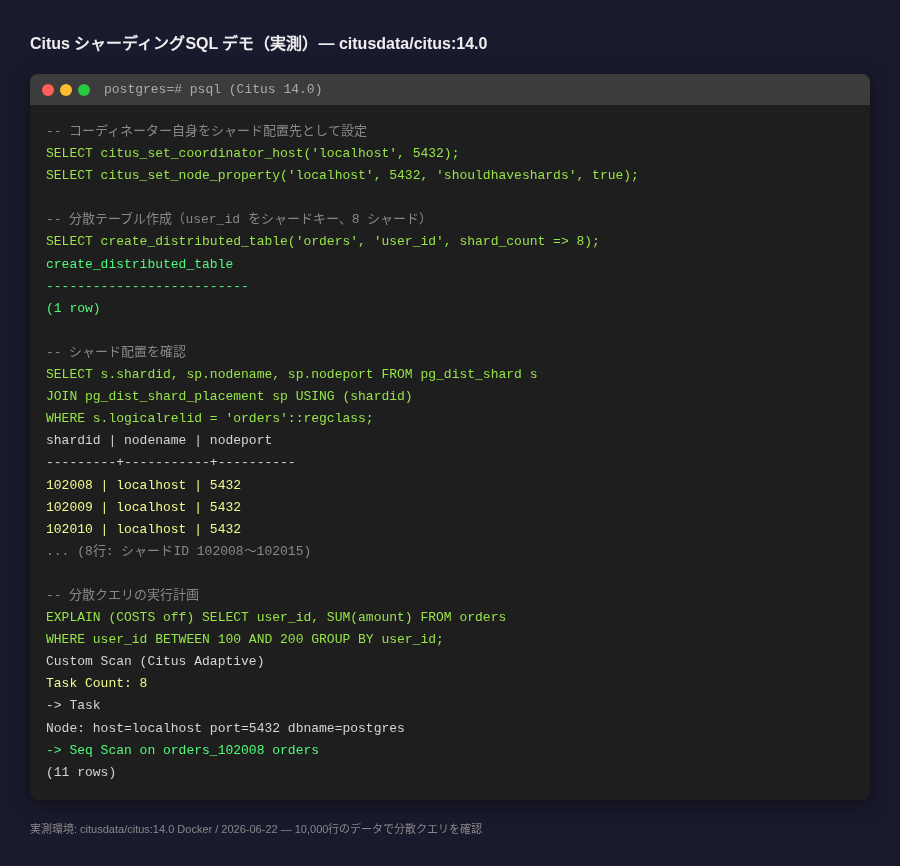The height and width of the screenshot is (866, 900).
Task: Click the terminal title 'postgres=# psql (Citus 14.0)'
Action: pos(213,90)
